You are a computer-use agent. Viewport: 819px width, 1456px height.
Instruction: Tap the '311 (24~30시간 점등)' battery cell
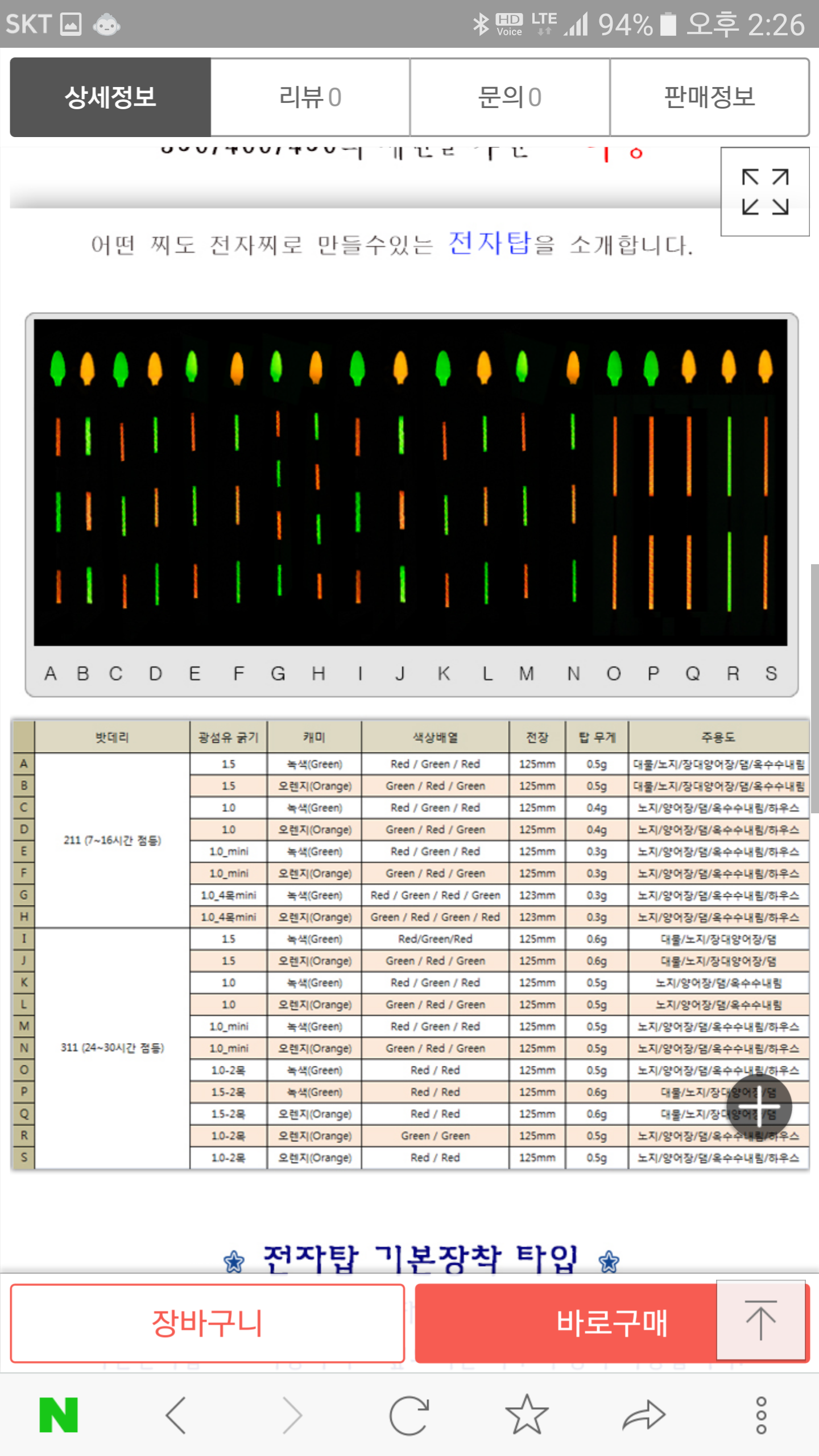coord(112,1048)
